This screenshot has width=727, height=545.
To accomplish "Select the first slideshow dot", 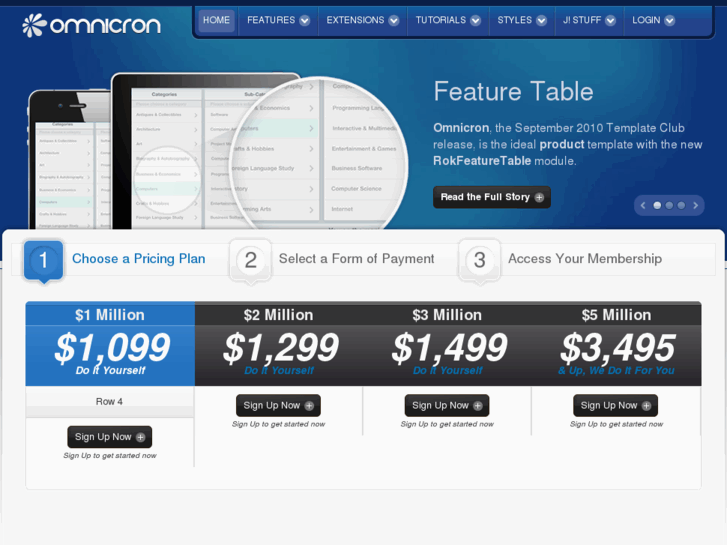I will (x=657, y=205).
